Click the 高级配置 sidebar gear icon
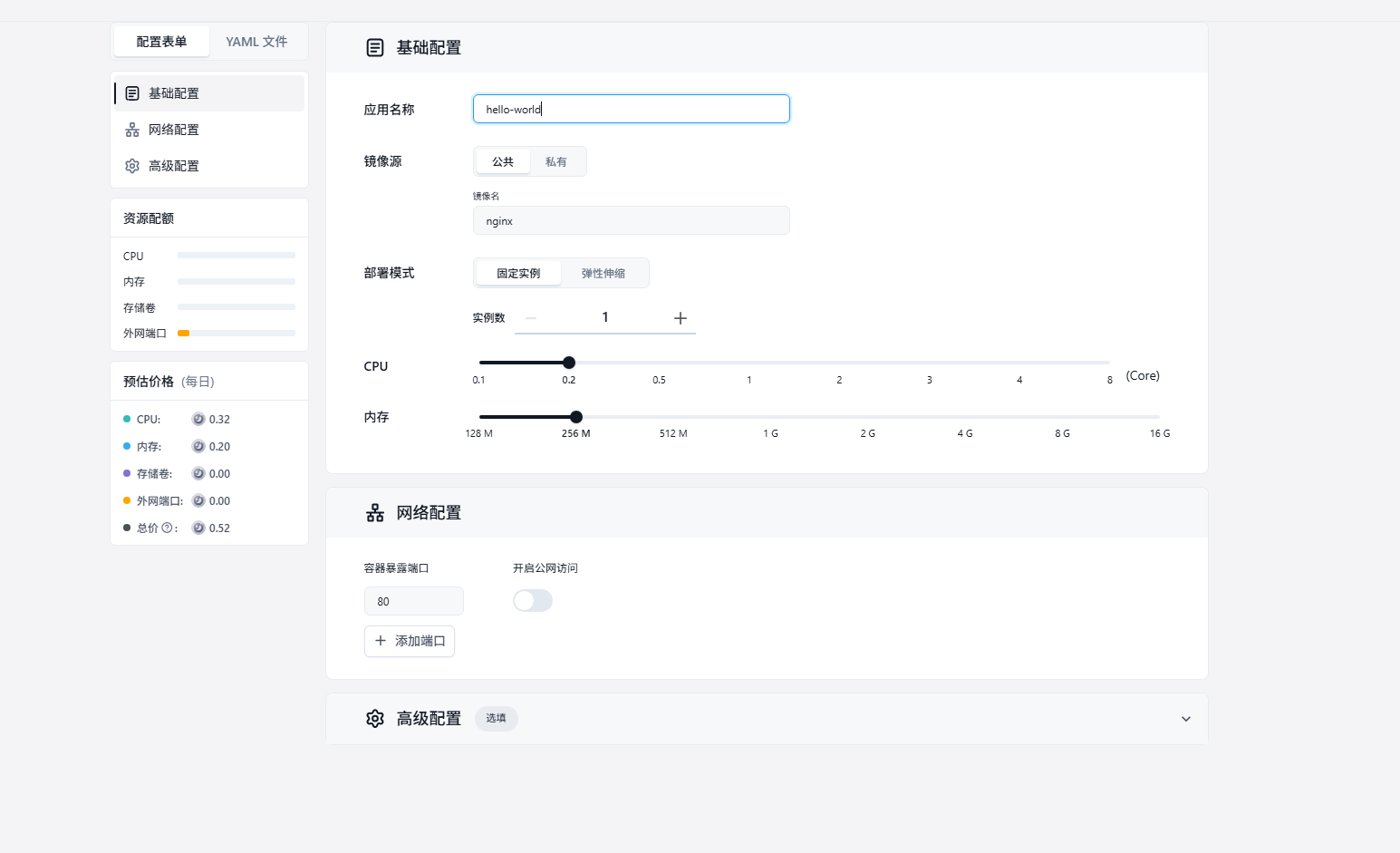Screen dimensions: 1400x853 [x=132, y=166]
